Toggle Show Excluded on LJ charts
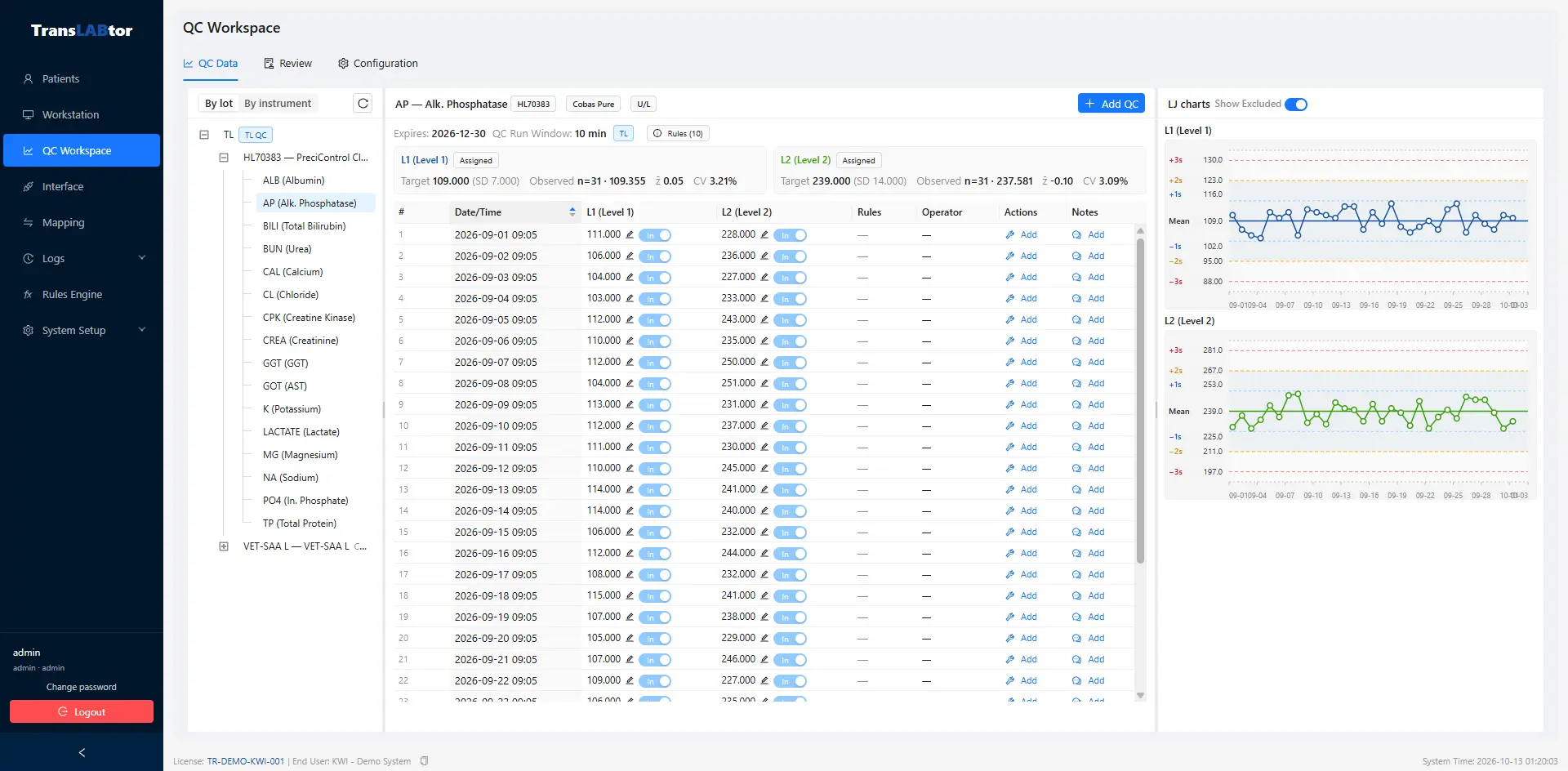 [1296, 105]
